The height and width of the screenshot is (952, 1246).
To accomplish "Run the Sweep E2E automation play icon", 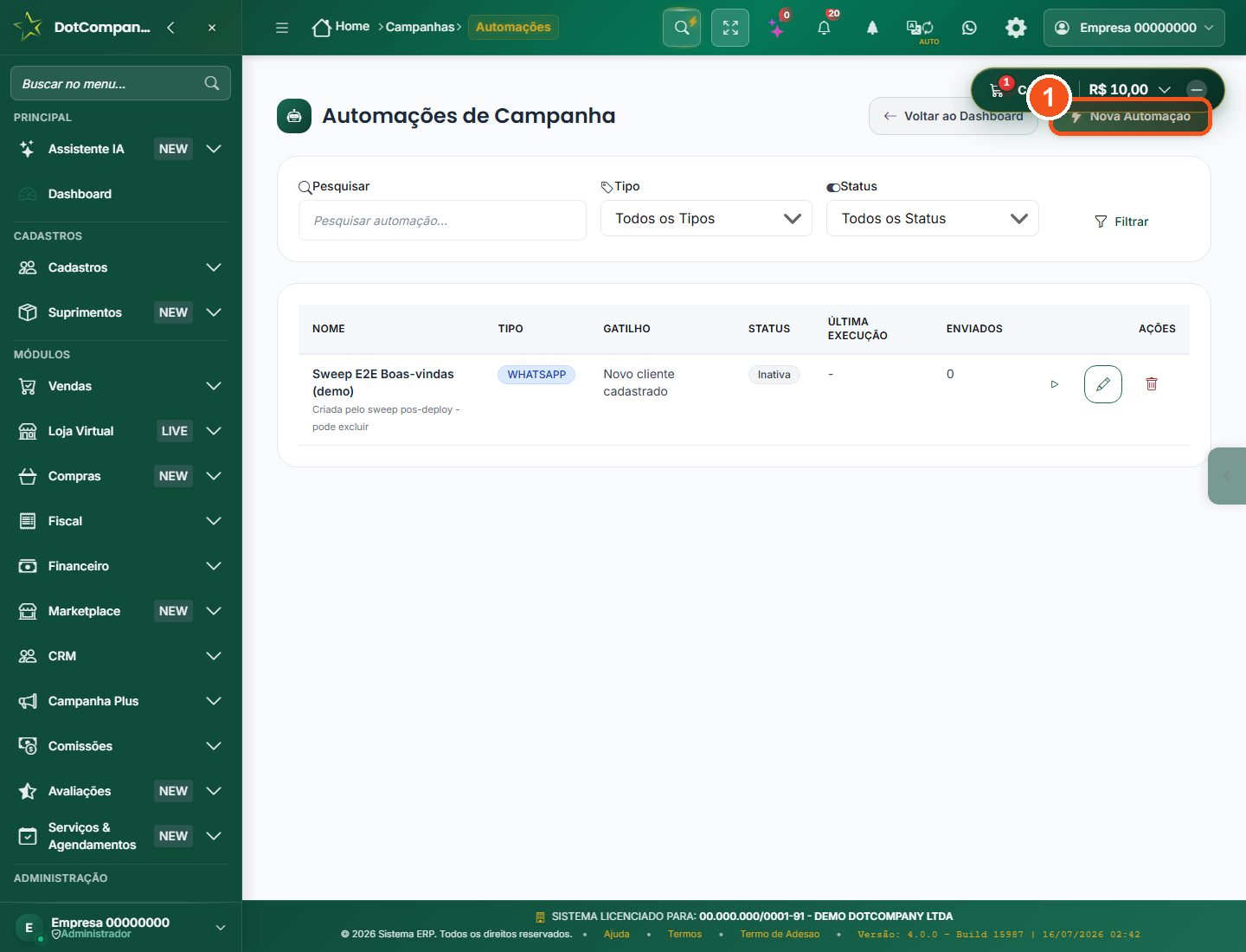I will tap(1054, 384).
